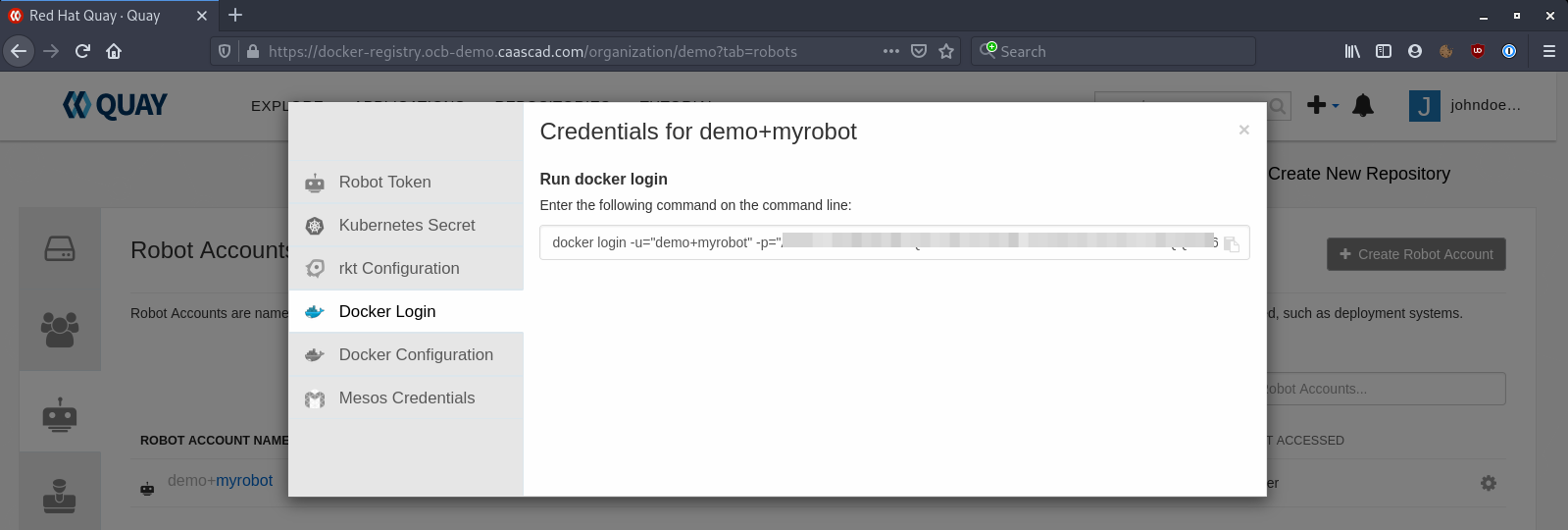1568x530 pixels.
Task: Open options gear for demo+myrobot row
Action: [x=1489, y=483]
